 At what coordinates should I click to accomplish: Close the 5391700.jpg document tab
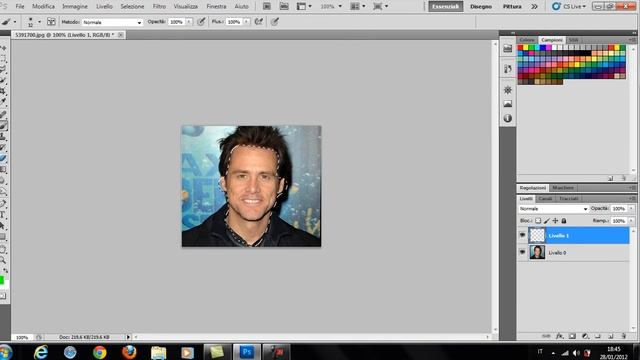(120, 35)
